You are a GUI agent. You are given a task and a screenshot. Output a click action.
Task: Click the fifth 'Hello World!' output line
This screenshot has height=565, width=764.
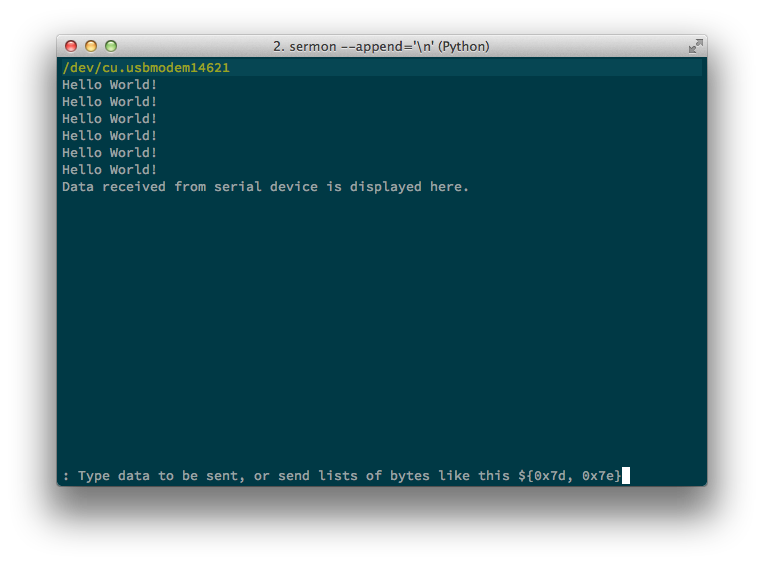[x=110, y=153]
